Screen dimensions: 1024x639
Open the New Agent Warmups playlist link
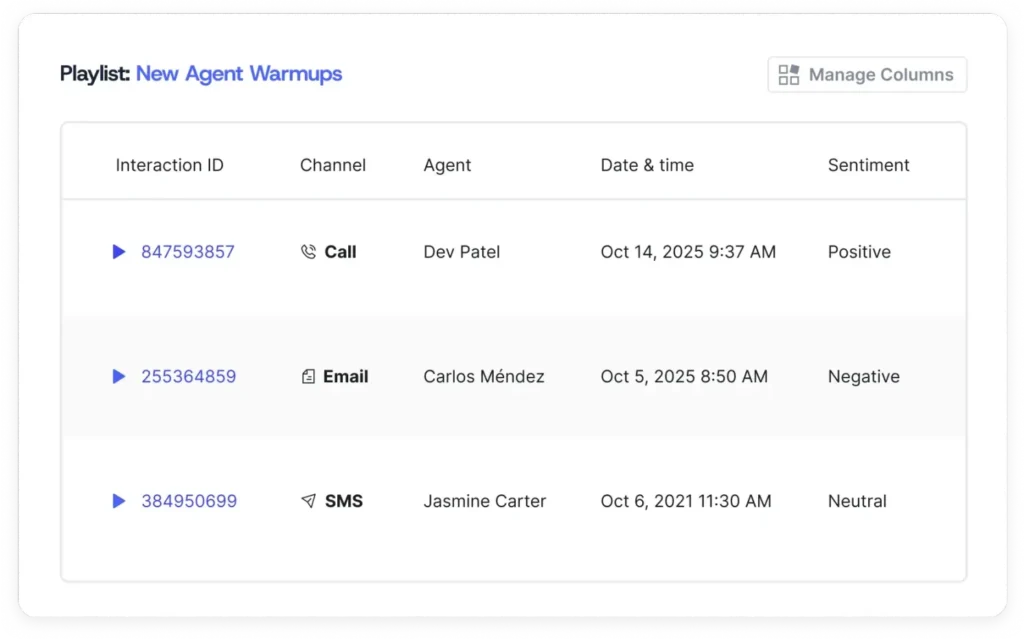click(239, 74)
